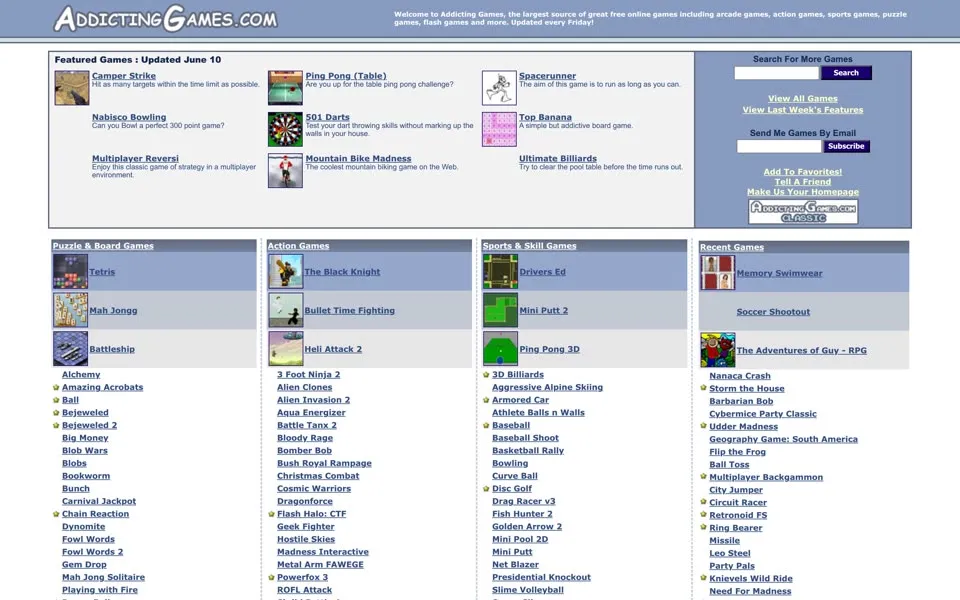Open the Cybermice Party Classic link

tap(763, 414)
